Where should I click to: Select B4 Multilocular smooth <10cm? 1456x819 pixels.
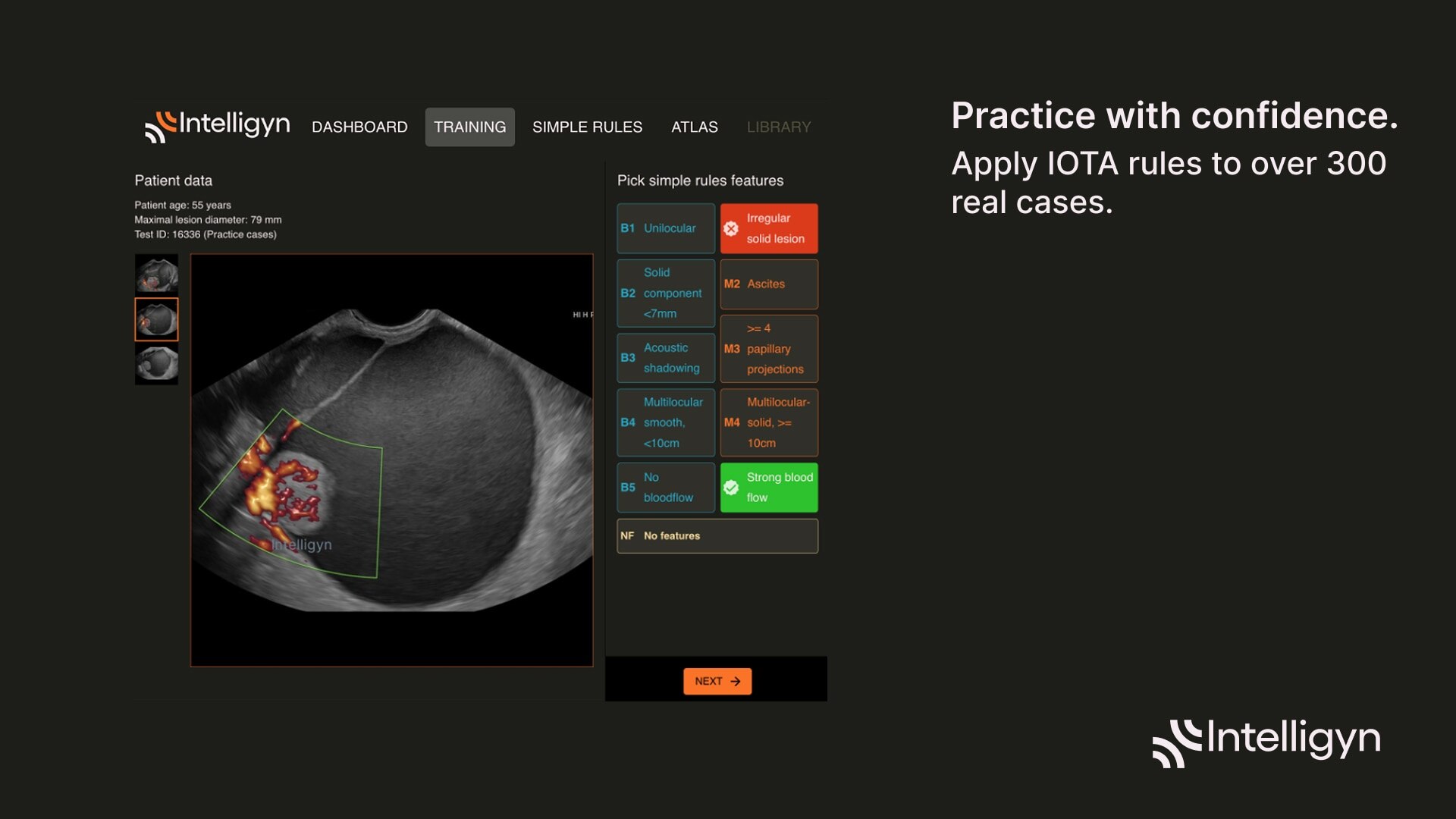[x=665, y=422]
